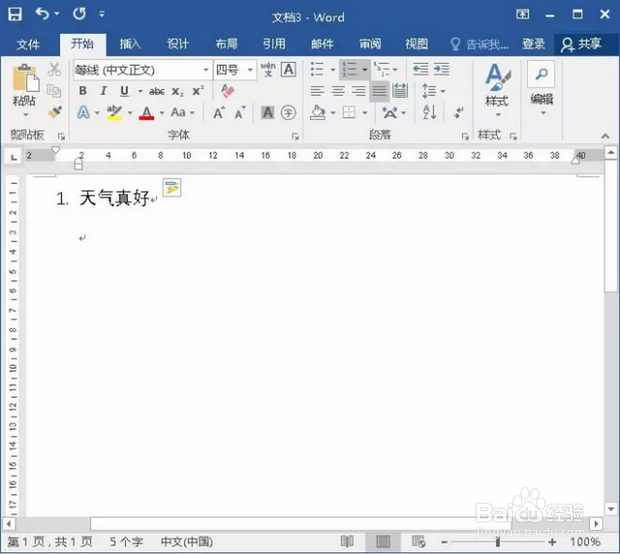Open the underline style dropdown arrow
Image resolution: width=620 pixels, height=554 pixels.
point(140,91)
